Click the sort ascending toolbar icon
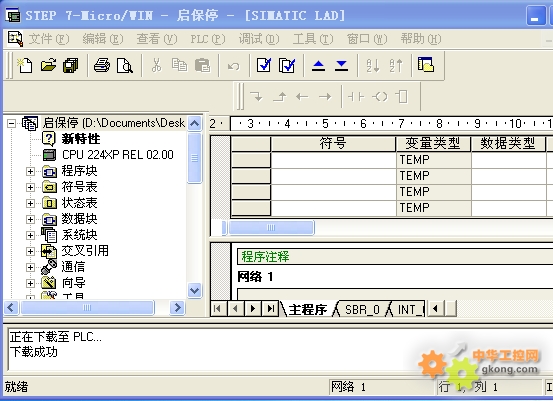The height and width of the screenshot is (401, 553). pyautogui.click(x=373, y=65)
